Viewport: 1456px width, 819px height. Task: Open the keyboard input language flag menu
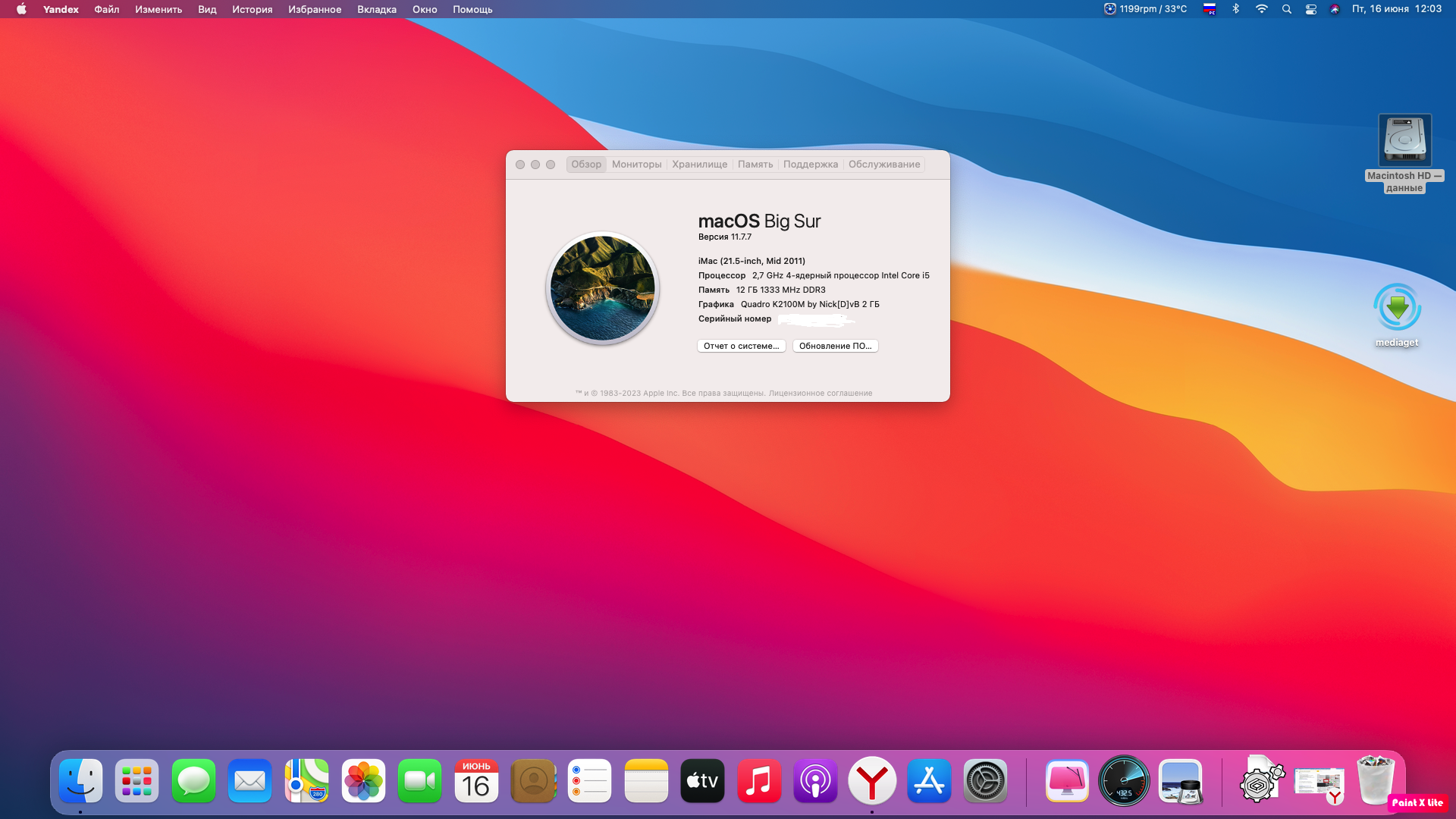[x=1210, y=9]
